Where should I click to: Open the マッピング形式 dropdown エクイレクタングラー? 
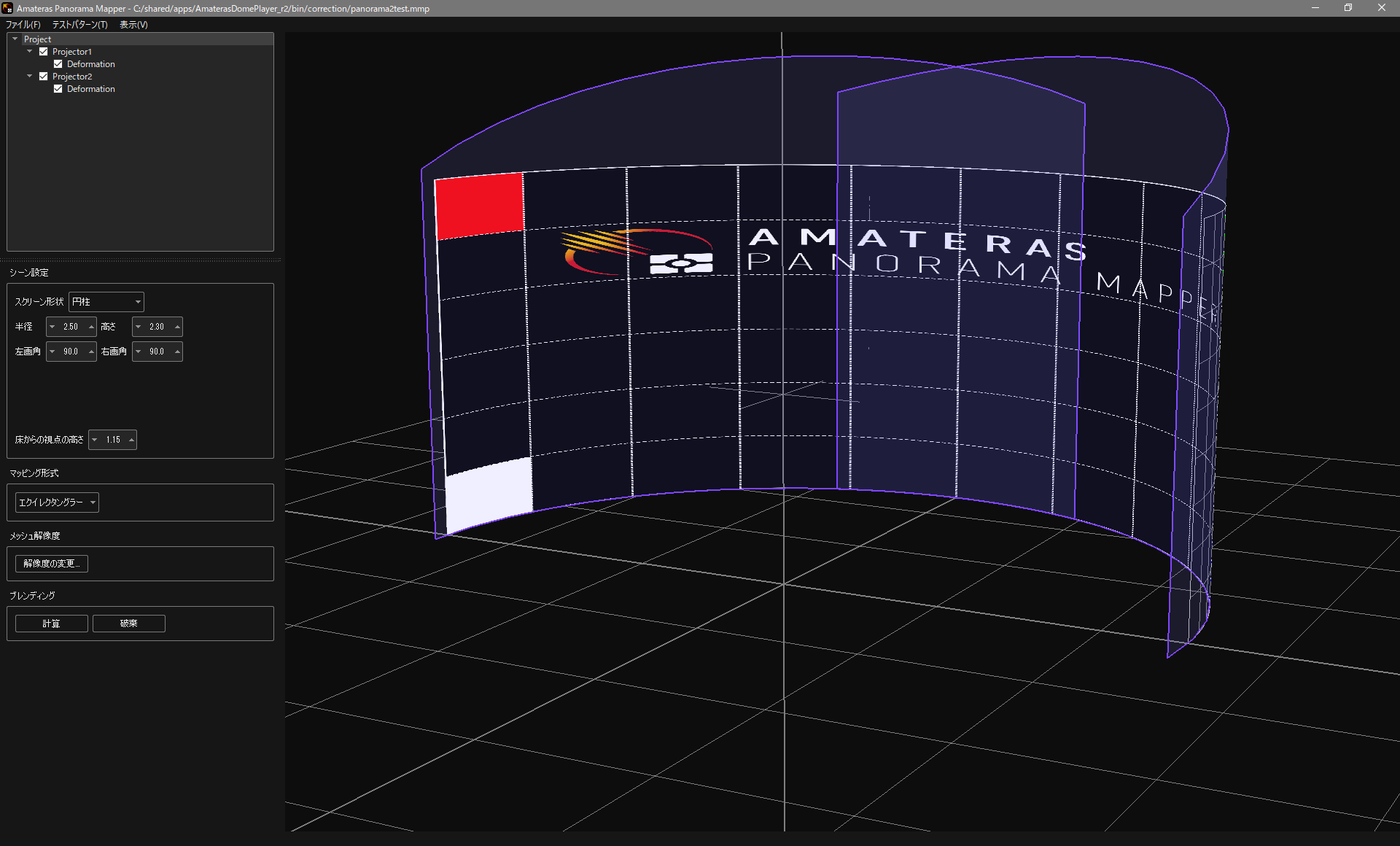[x=57, y=502]
